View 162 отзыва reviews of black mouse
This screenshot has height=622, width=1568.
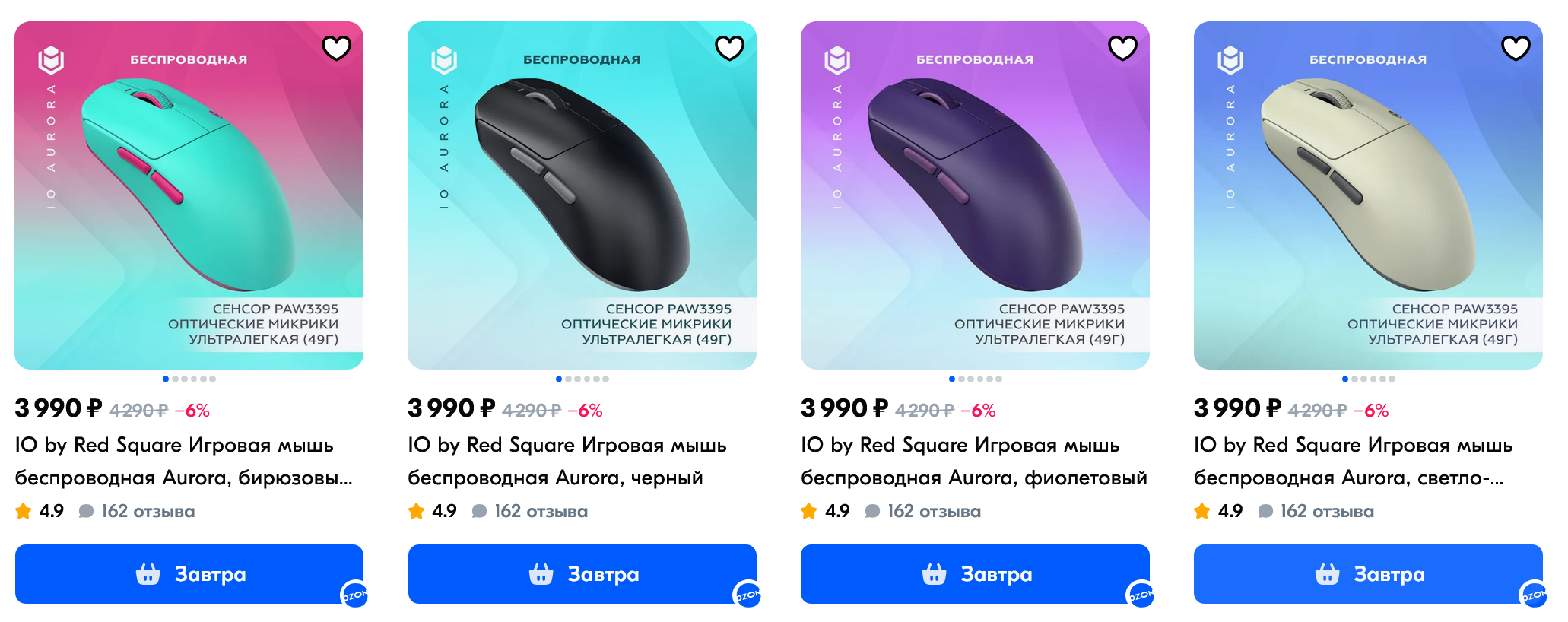point(541,511)
